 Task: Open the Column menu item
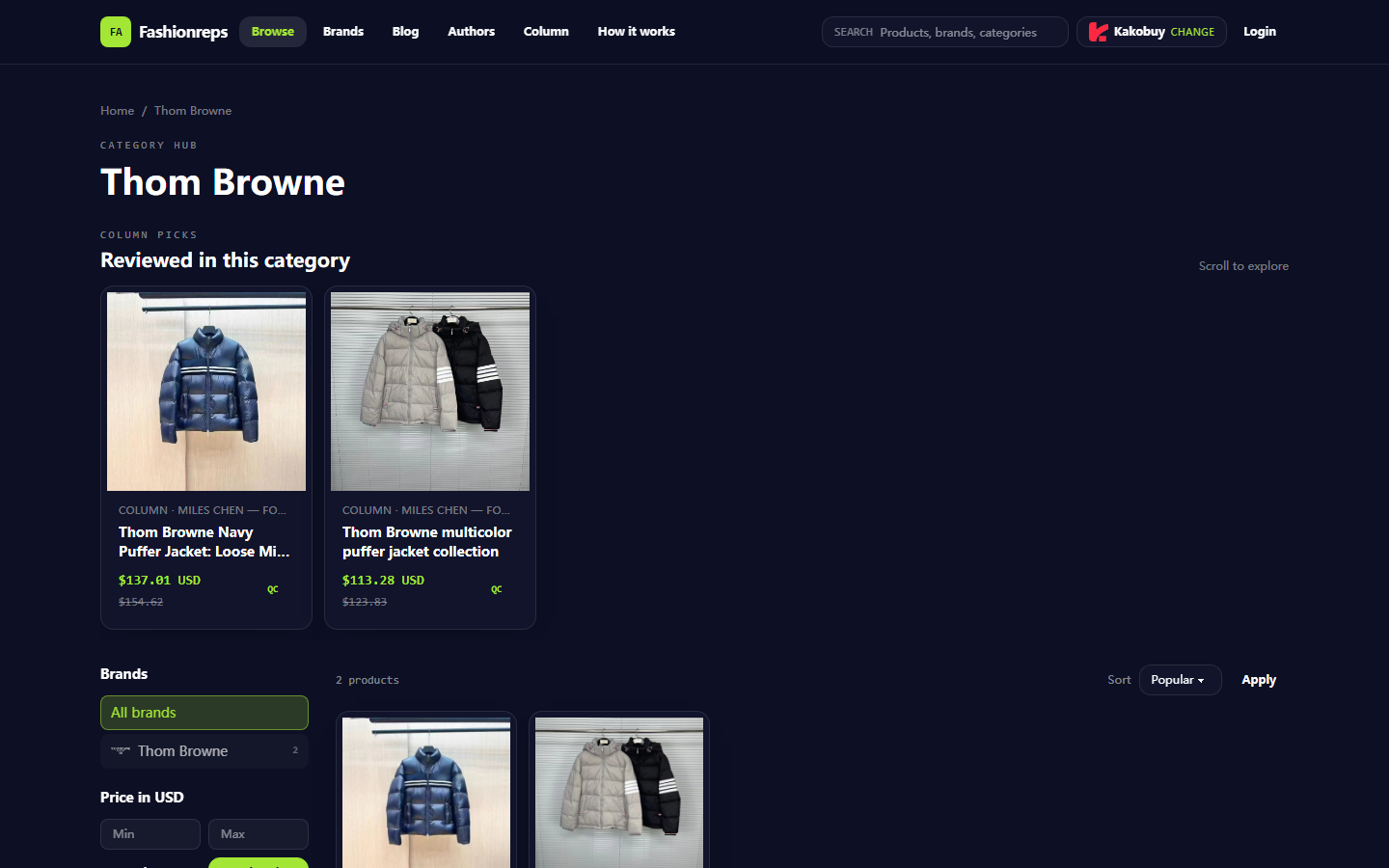[546, 32]
